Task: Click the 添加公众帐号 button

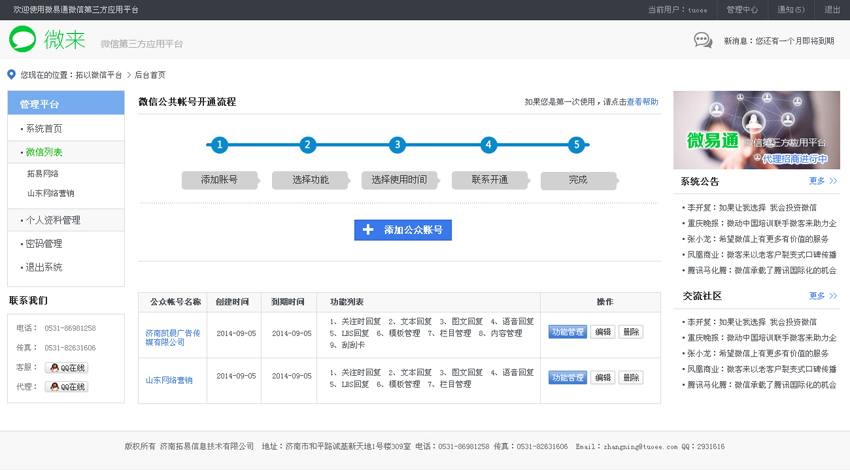Action: coord(403,230)
